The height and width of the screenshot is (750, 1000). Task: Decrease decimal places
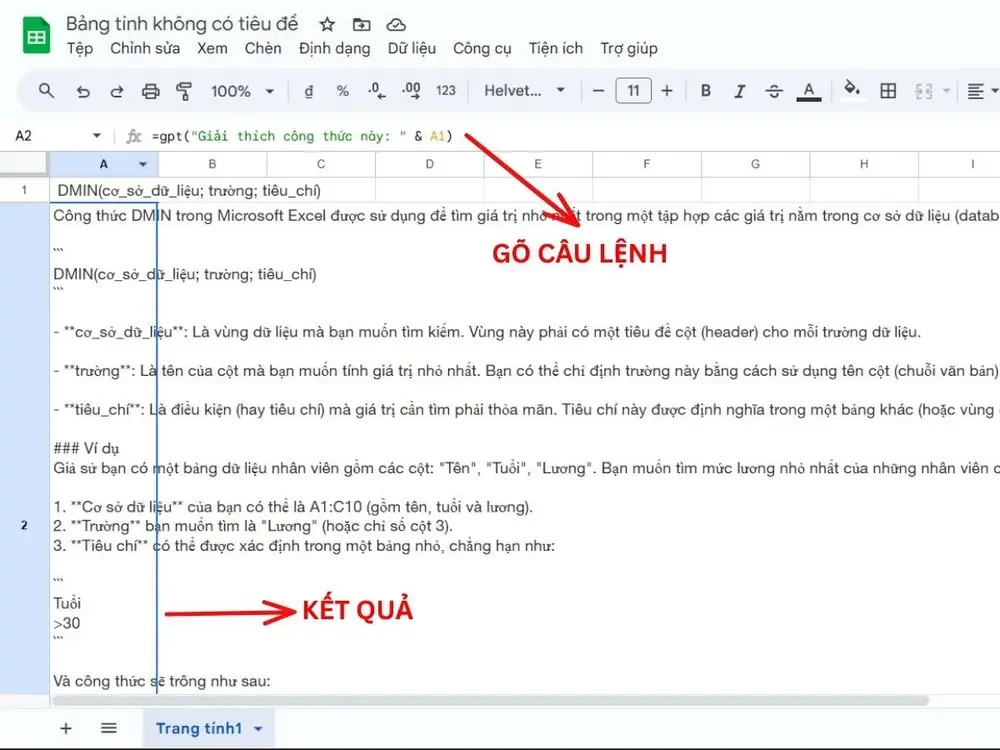point(376,91)
